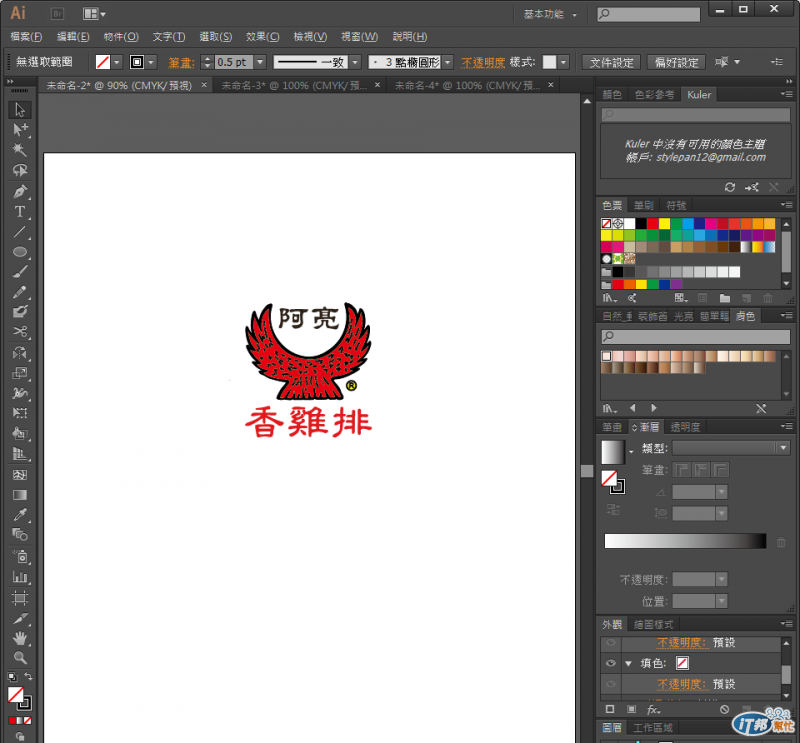The height and width of the screenshot is (743, 800).
Task: Toggle visibility of lower 不透明度 row
Action: [x=611, y=684]
